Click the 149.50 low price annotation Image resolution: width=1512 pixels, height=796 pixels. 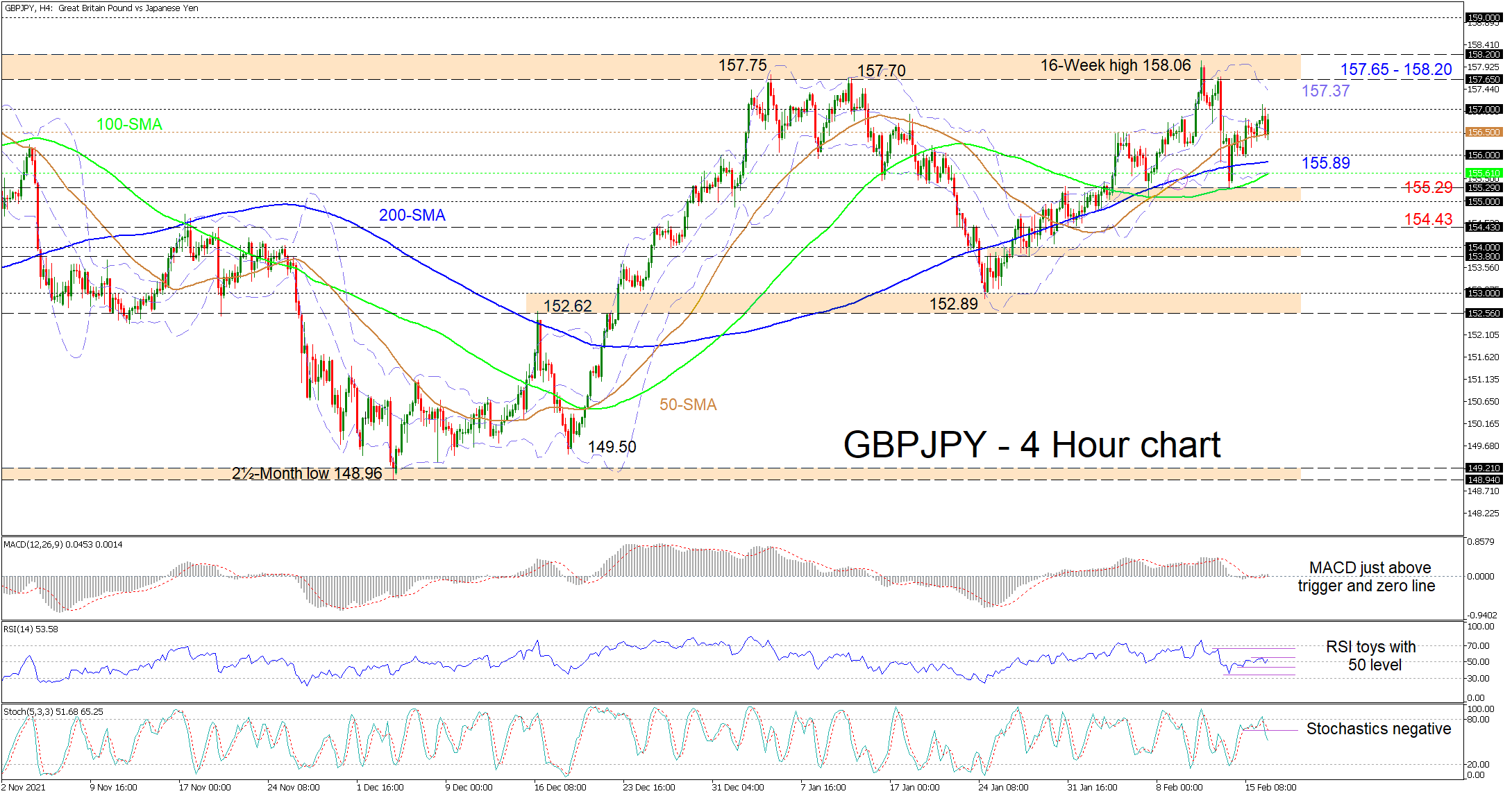[x=612, y=447]
